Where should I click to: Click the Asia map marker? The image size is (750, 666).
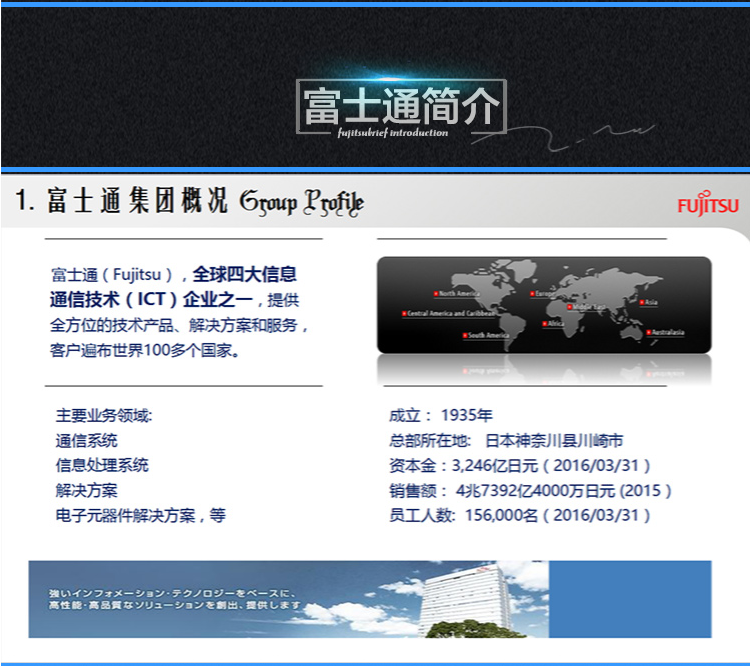pos(649,302)
